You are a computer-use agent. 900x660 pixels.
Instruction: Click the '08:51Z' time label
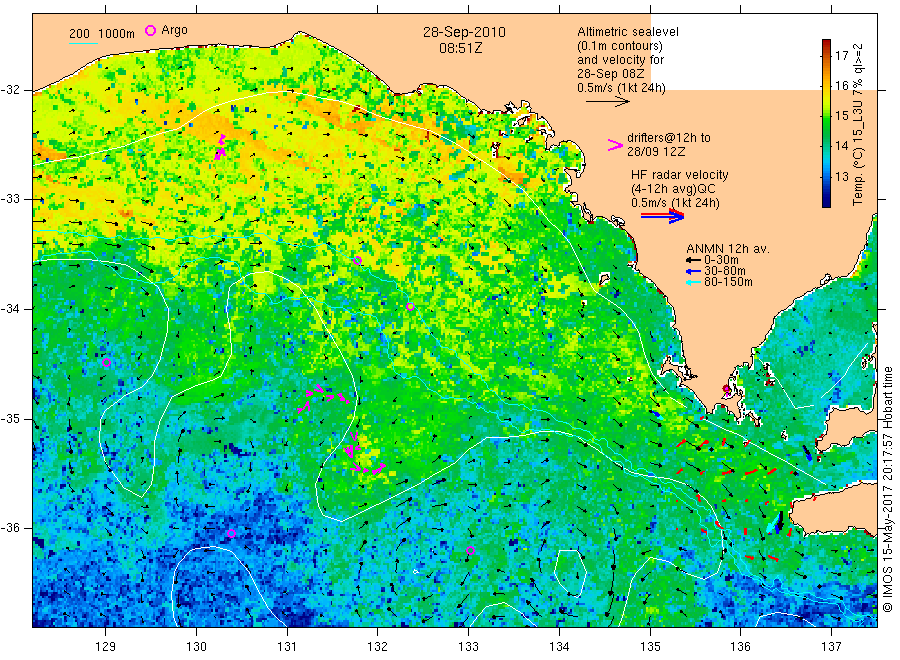click(460, 48)
